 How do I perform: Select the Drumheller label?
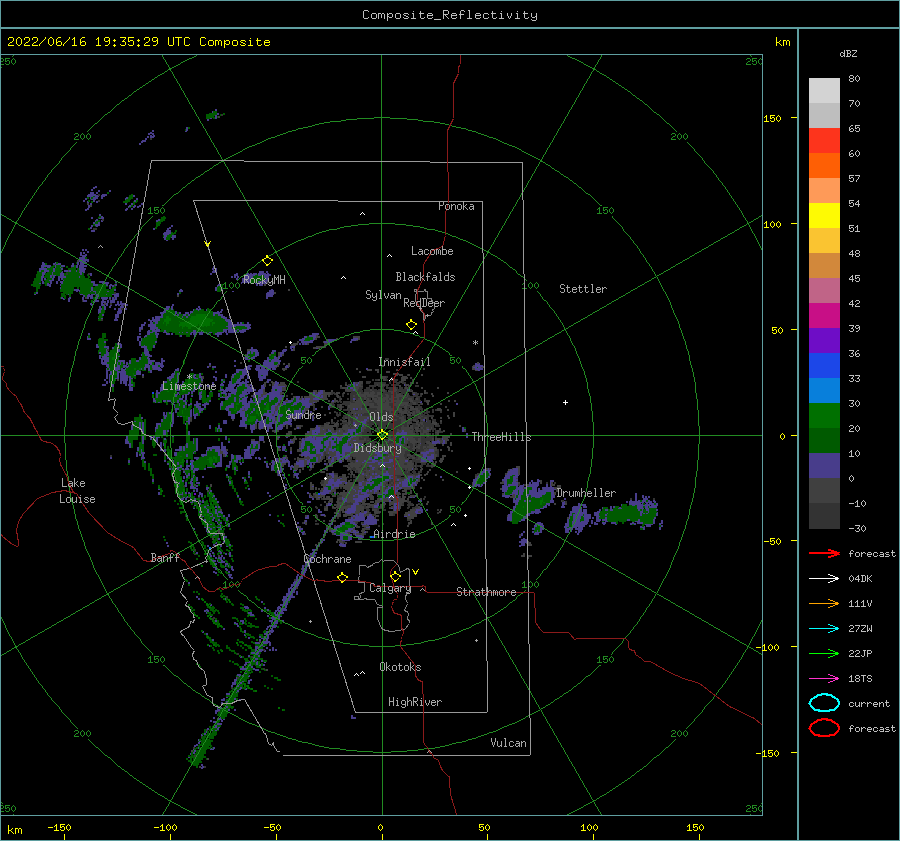coord(586,493)
